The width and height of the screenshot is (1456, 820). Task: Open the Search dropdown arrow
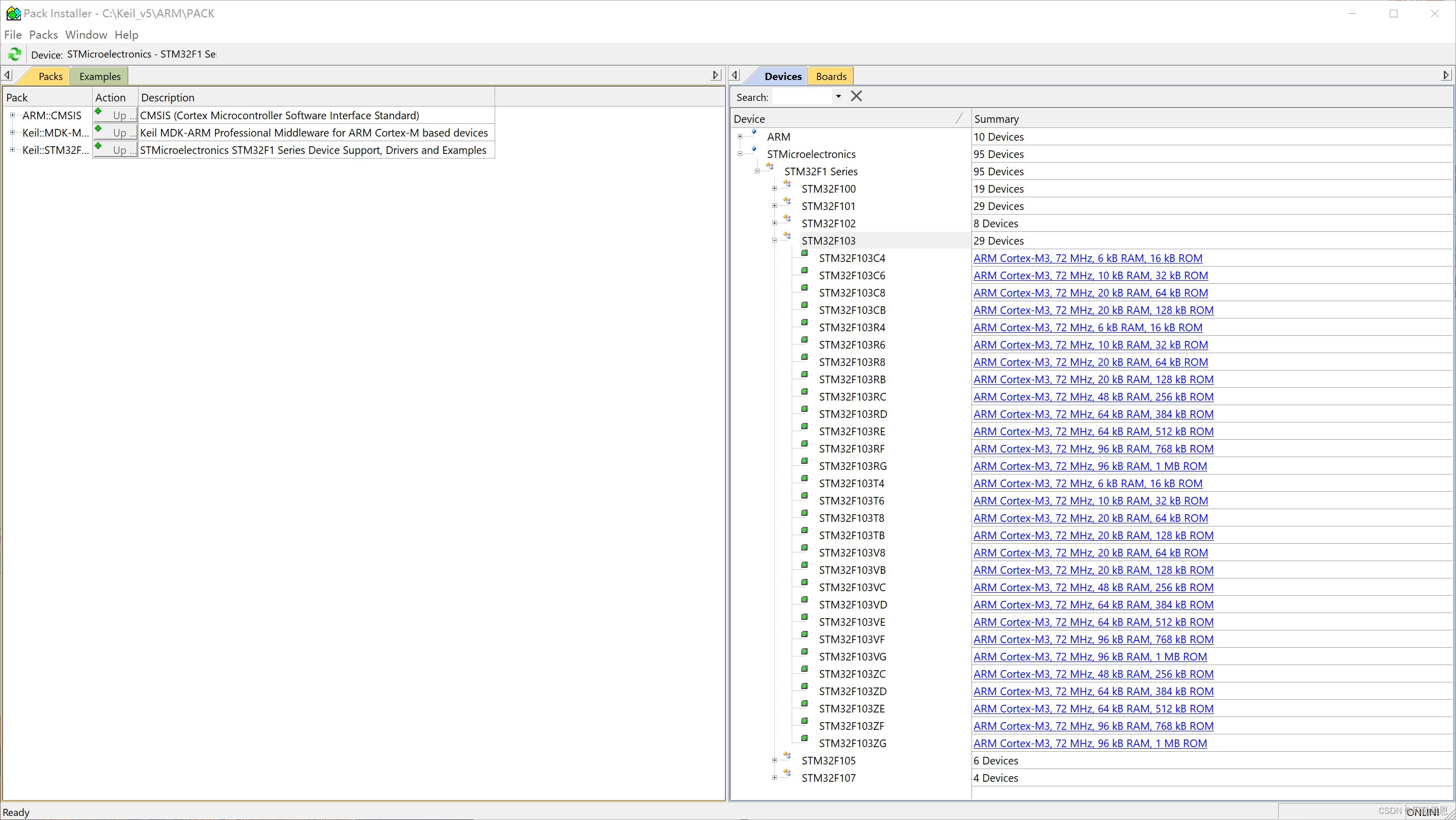(838, 97)
